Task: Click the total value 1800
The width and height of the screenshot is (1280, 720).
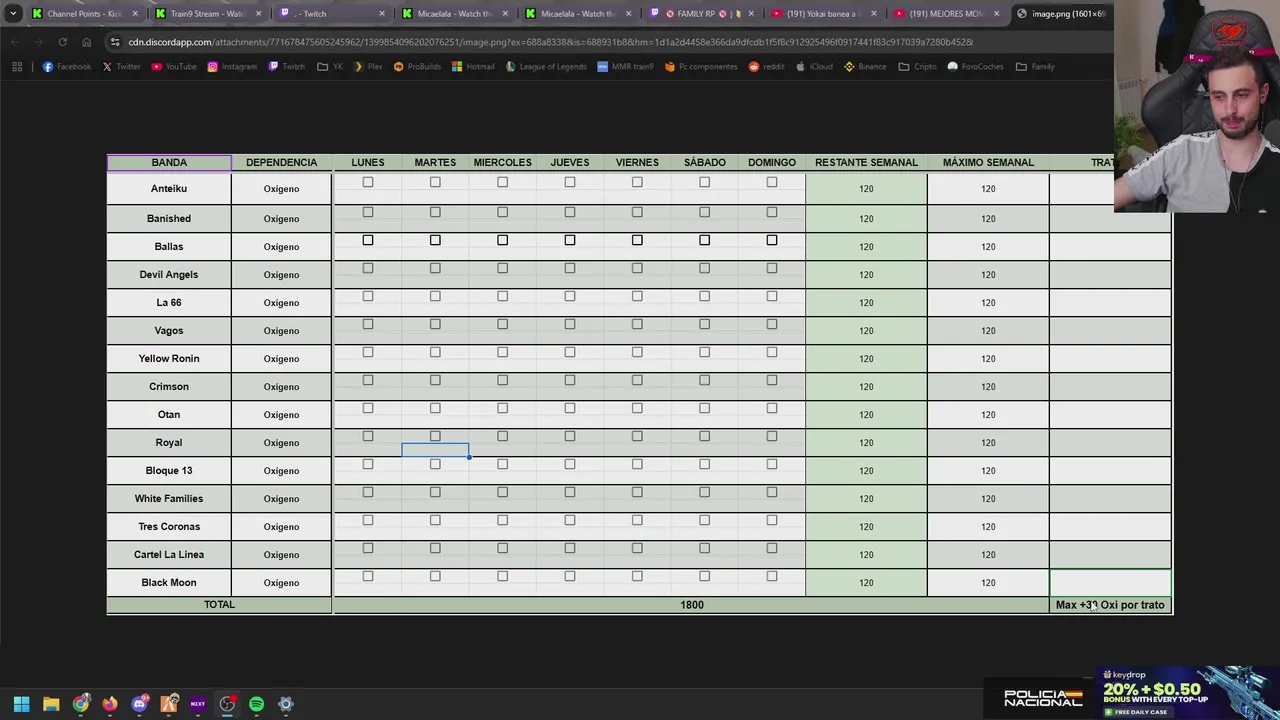Action: 692,605
